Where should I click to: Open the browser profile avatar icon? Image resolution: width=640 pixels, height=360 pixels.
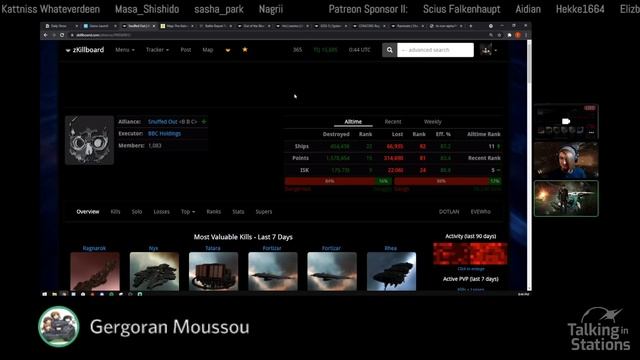click(x=518, y=35)
